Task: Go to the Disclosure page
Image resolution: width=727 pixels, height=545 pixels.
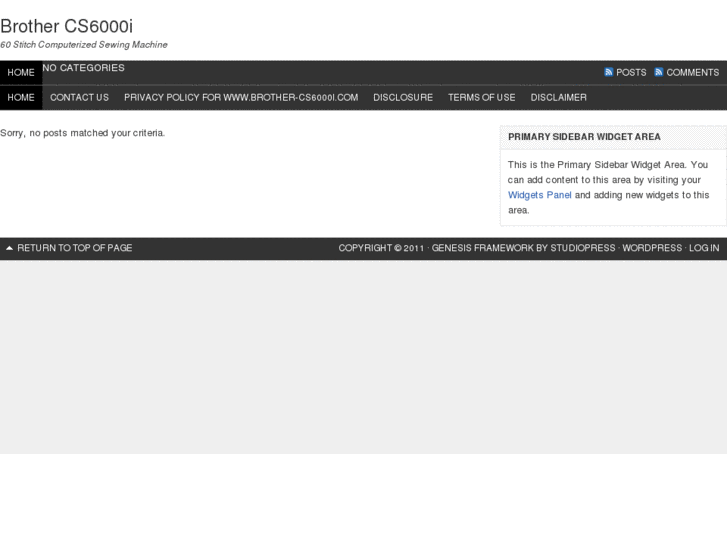Action: pyautogui.click(x=403, y=97)
